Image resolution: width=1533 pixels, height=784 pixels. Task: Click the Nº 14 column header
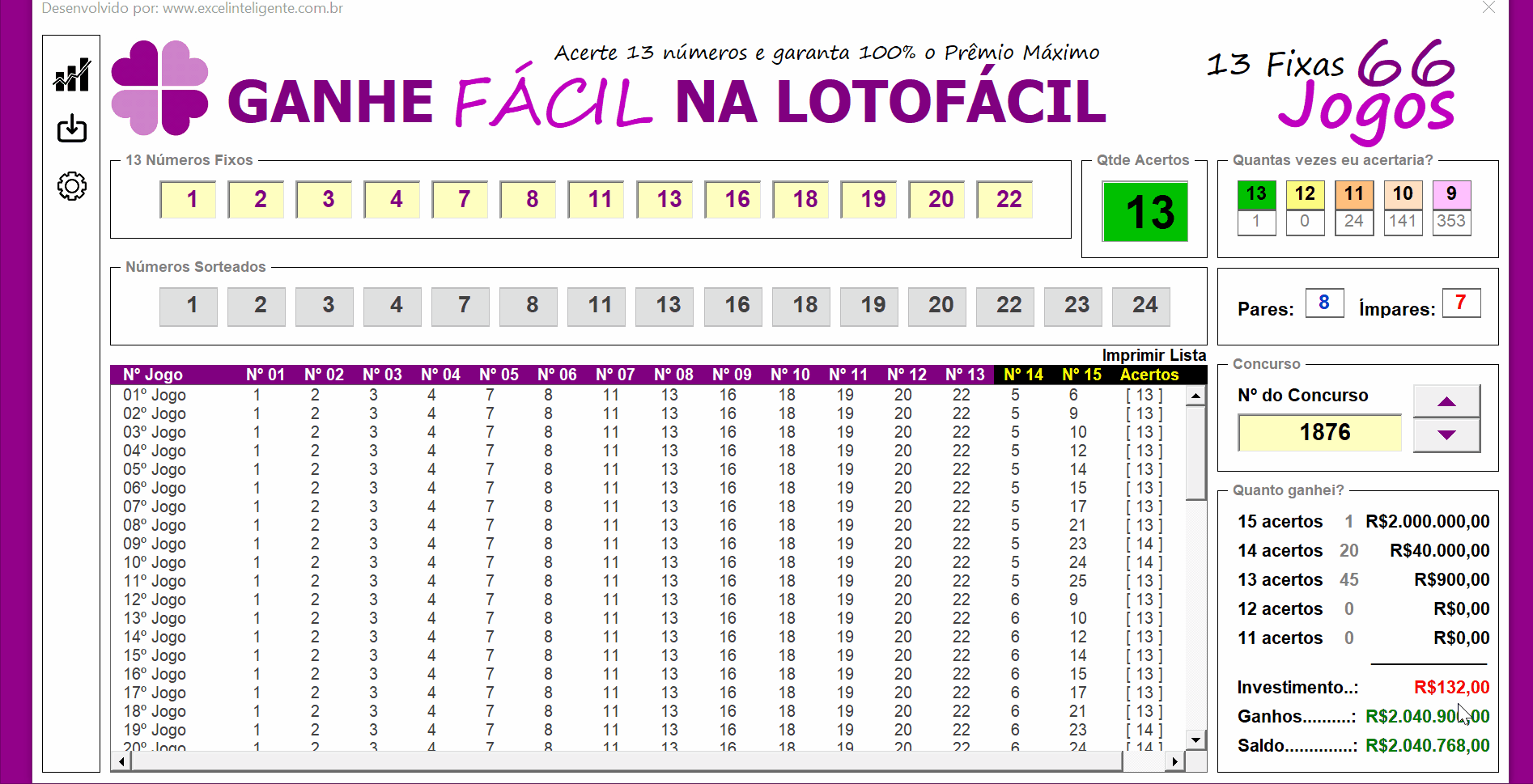tap(1023, 375)
